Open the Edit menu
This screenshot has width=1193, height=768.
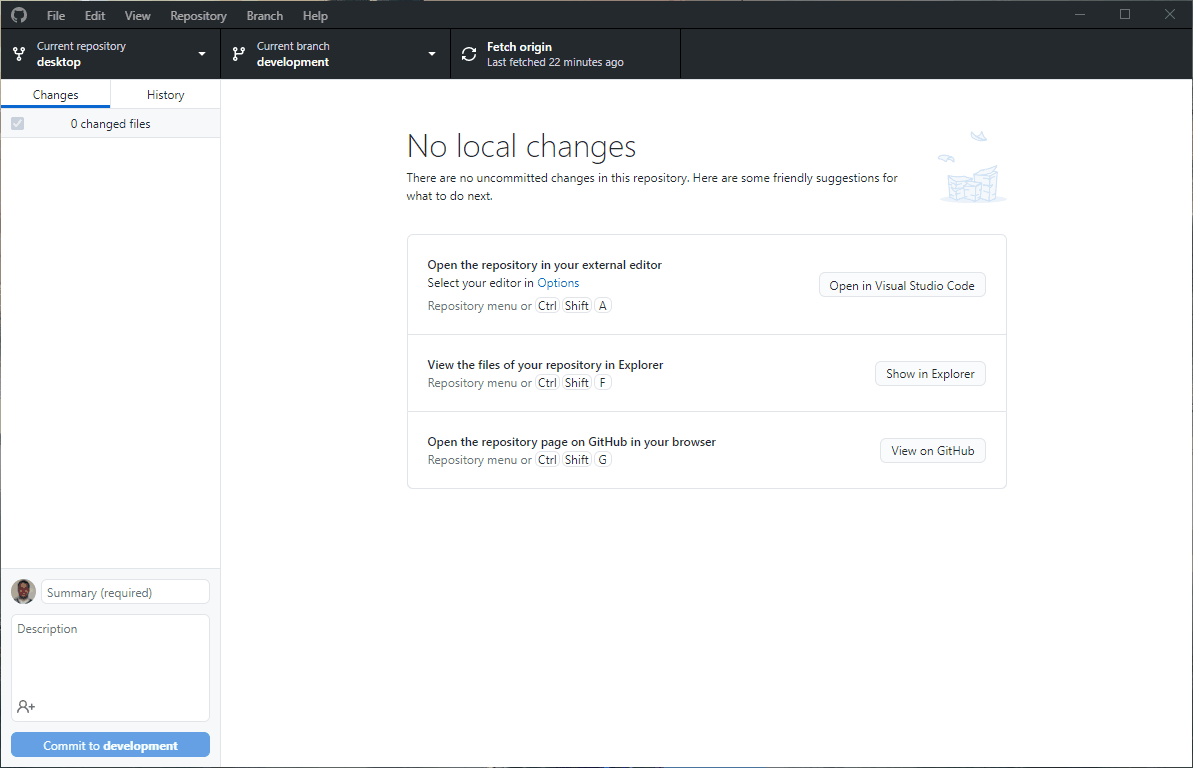point(95,15)
